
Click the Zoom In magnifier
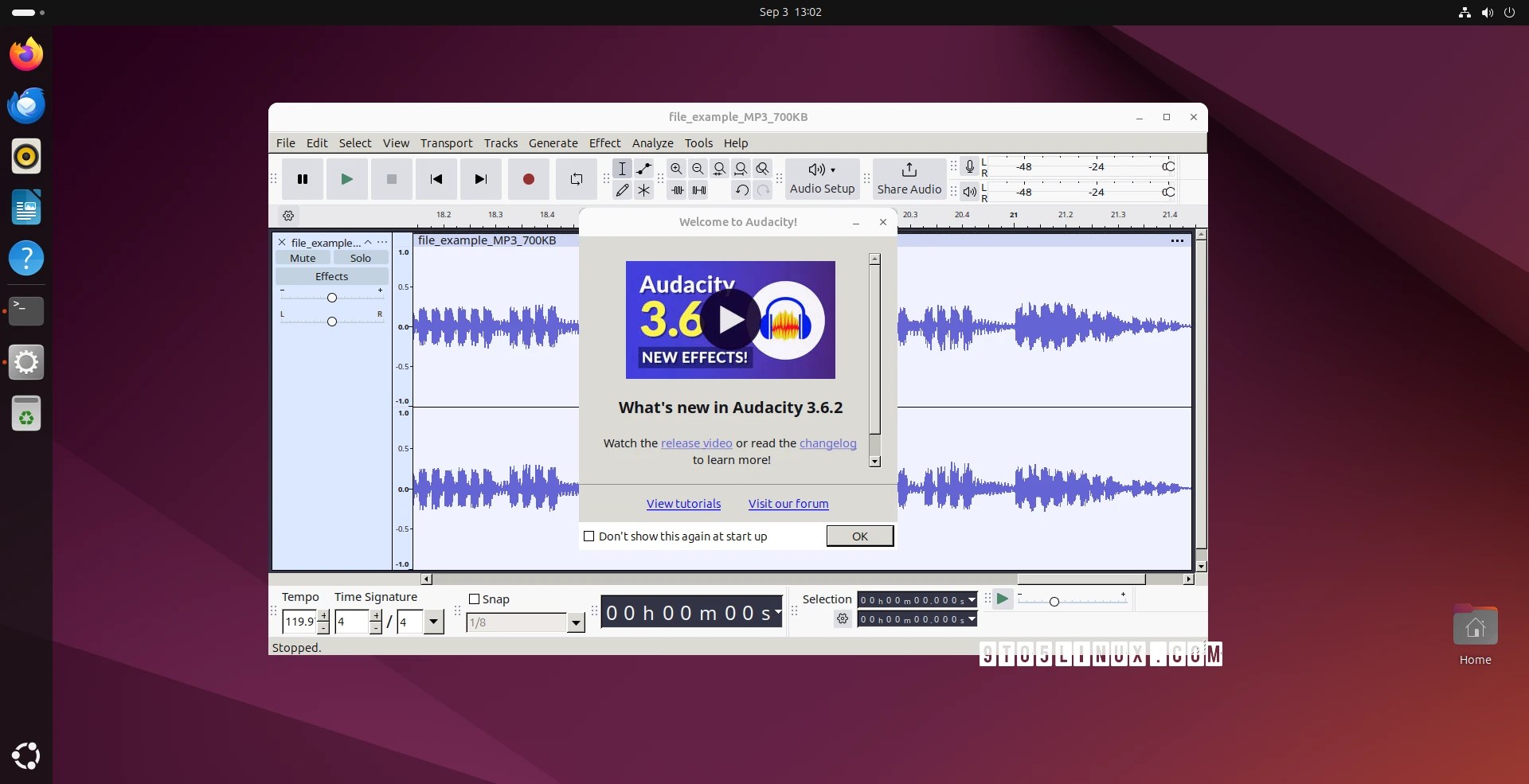coord(676,169)
